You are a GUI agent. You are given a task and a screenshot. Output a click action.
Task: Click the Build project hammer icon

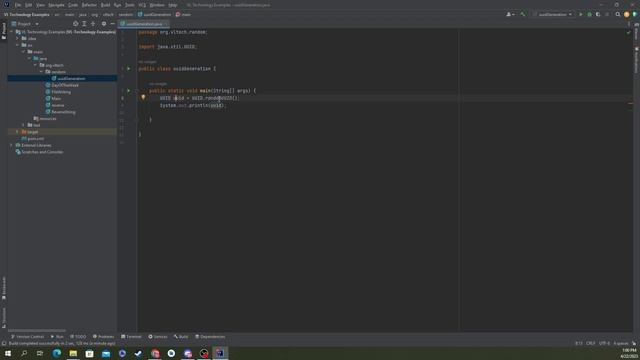click(522, 15)
